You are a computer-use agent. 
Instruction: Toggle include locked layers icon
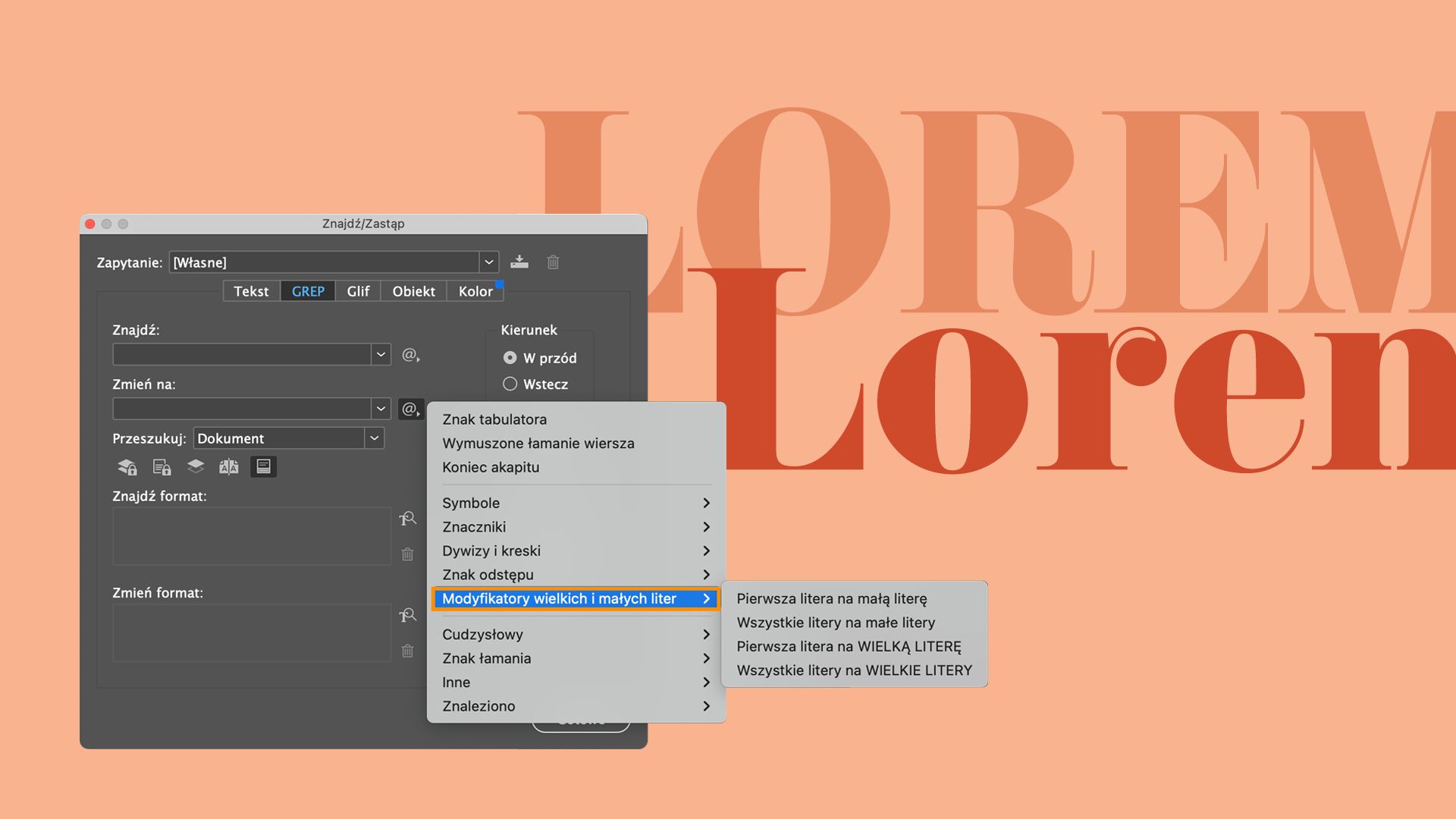click(127, 467)
